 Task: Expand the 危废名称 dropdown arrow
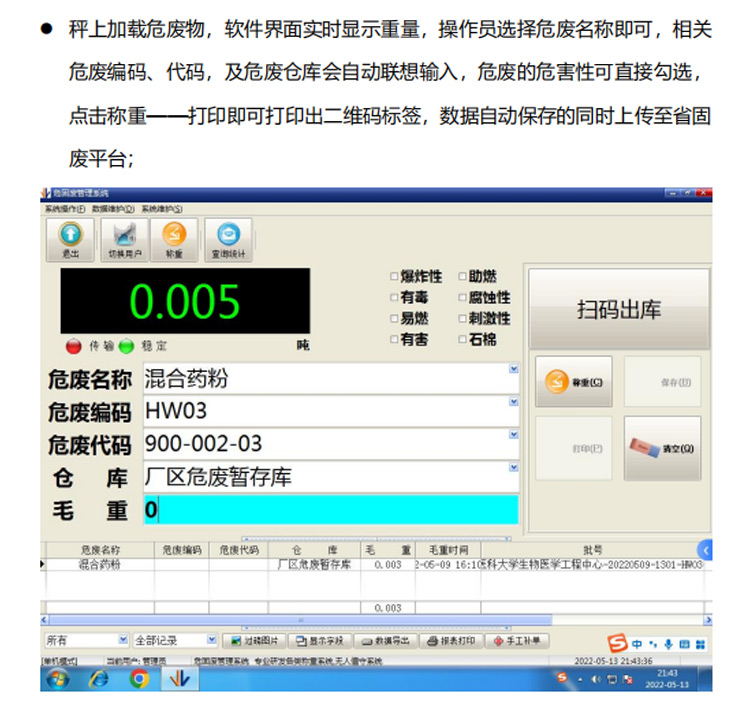pyautogui.click(x=513, y=369)
